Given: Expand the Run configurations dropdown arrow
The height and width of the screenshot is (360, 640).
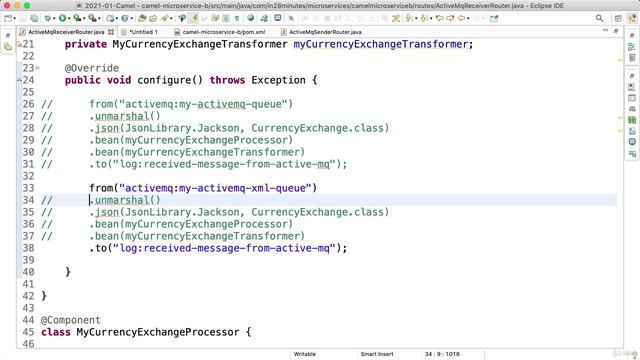Looking at the screenshot, I should point(69,18).
